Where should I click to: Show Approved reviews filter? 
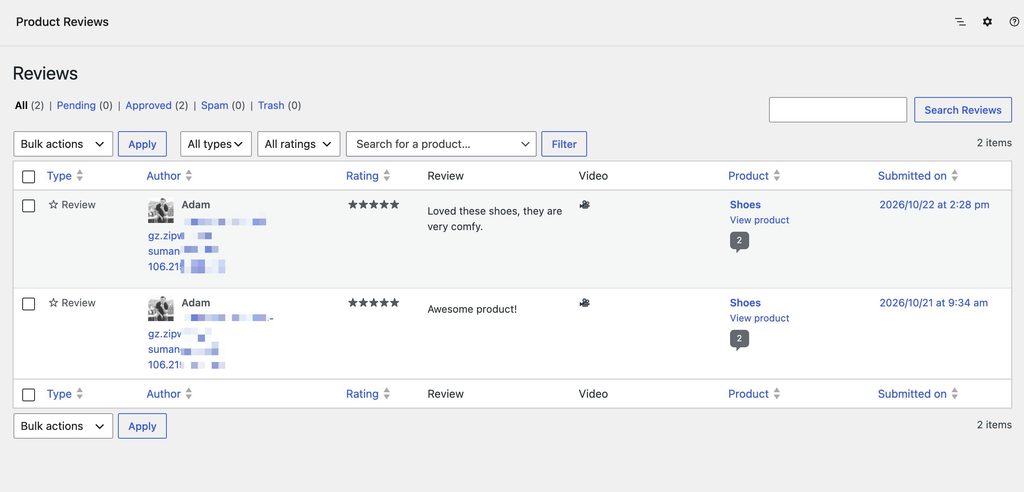click(148, 105)
